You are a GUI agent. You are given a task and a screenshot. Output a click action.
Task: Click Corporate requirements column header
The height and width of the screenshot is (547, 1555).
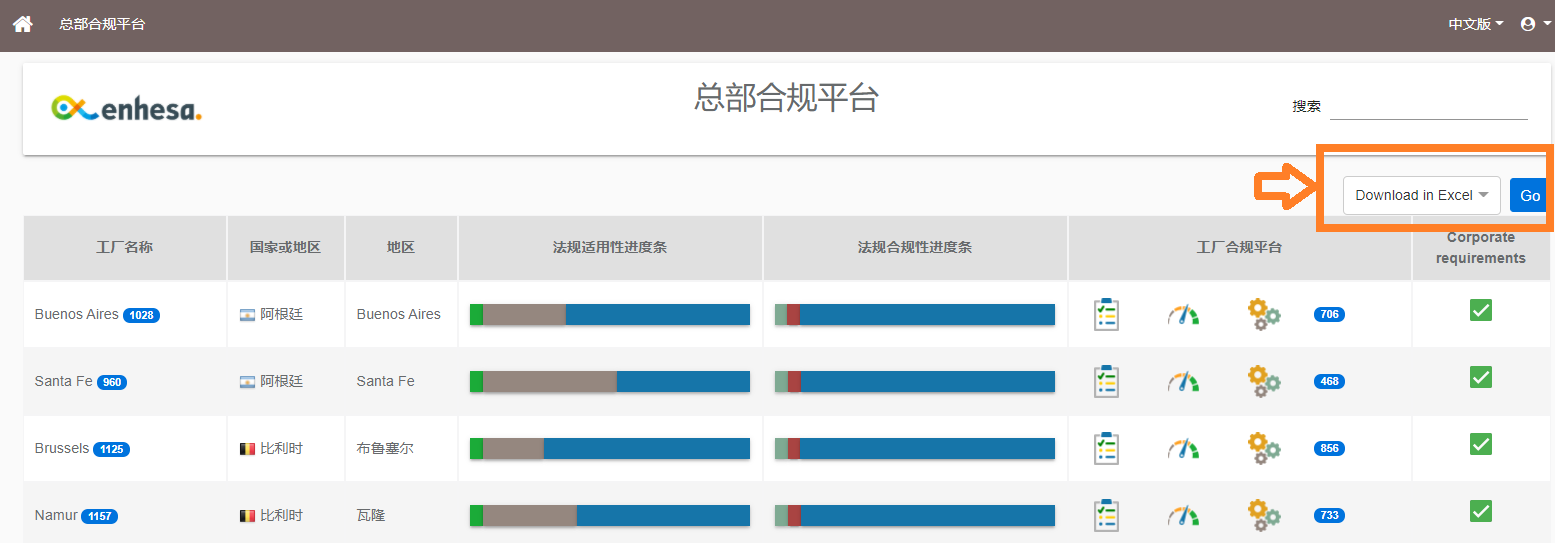point(1481,247)
